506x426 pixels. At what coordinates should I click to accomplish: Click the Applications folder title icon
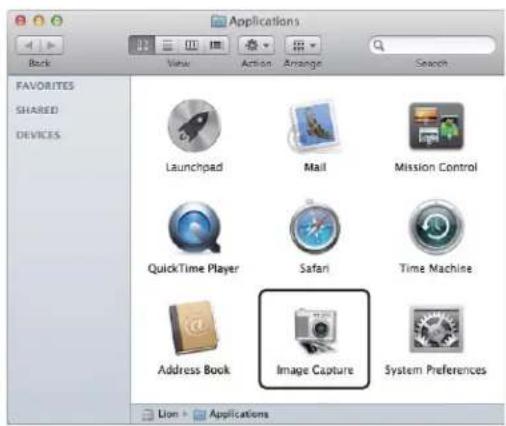[219, 22]
